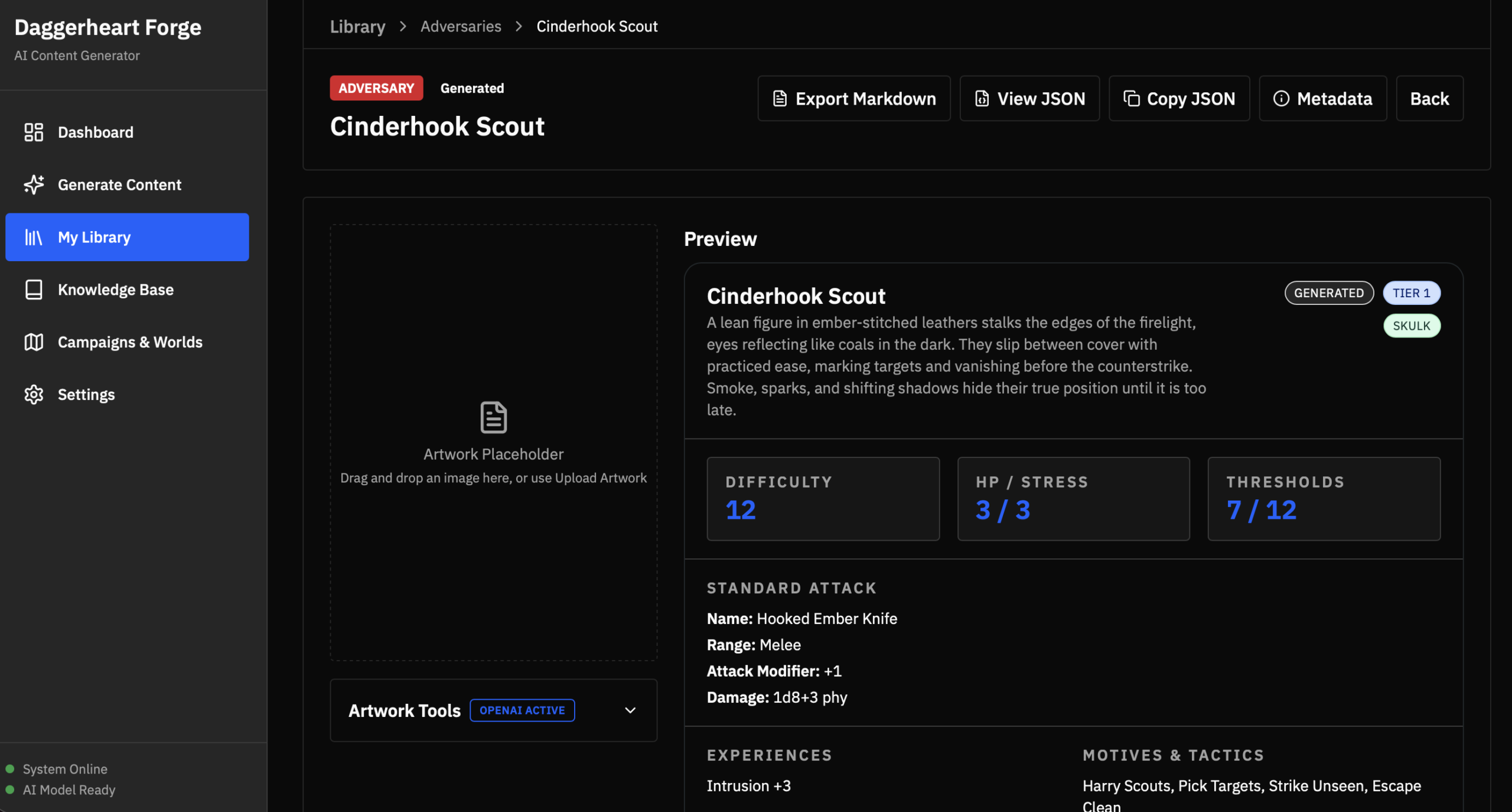Click the View JSON button
The height and width of the screenshot is (812, 1512).
pos(1029,99)
